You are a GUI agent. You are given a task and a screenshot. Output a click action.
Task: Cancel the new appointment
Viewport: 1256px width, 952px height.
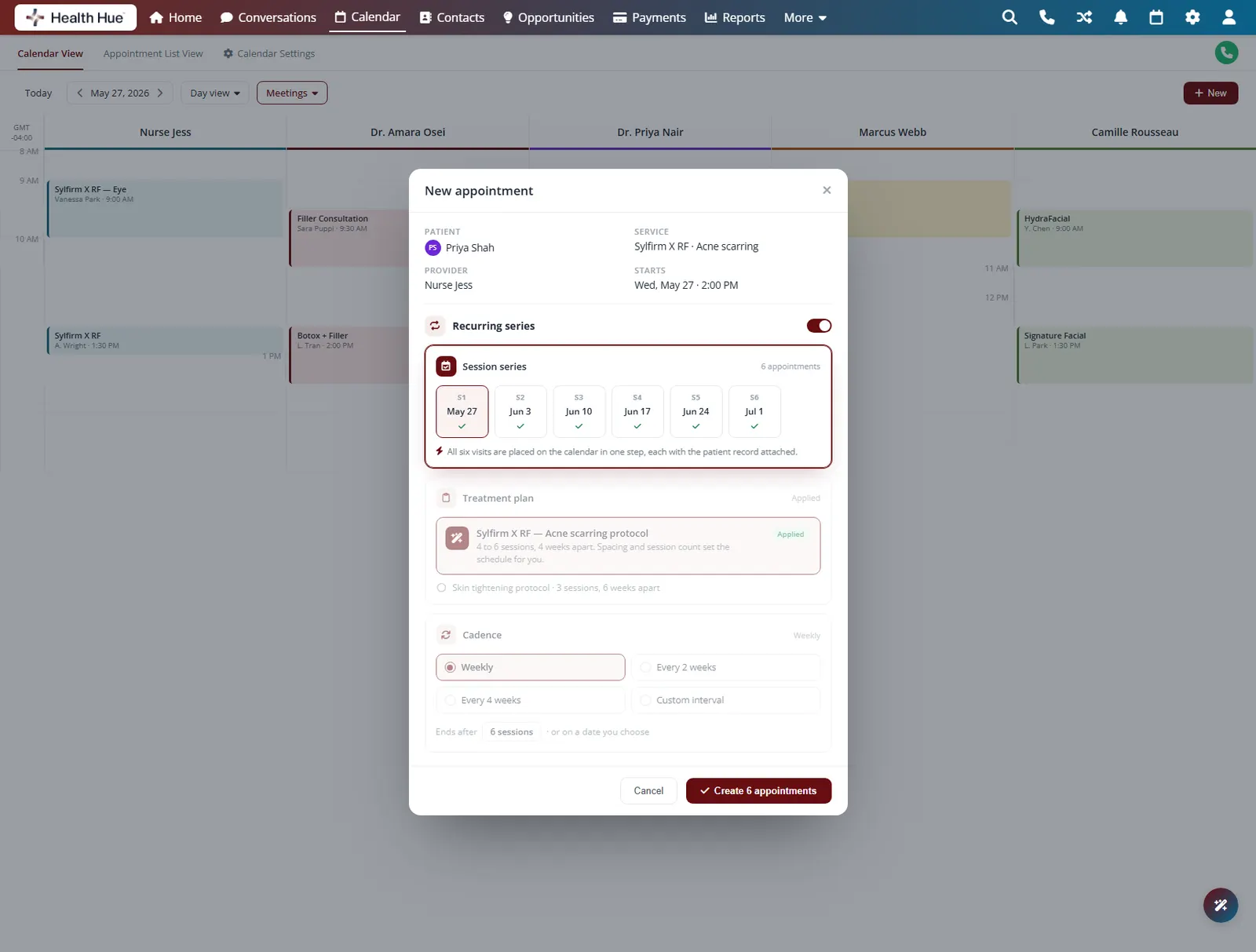(648, 790)
